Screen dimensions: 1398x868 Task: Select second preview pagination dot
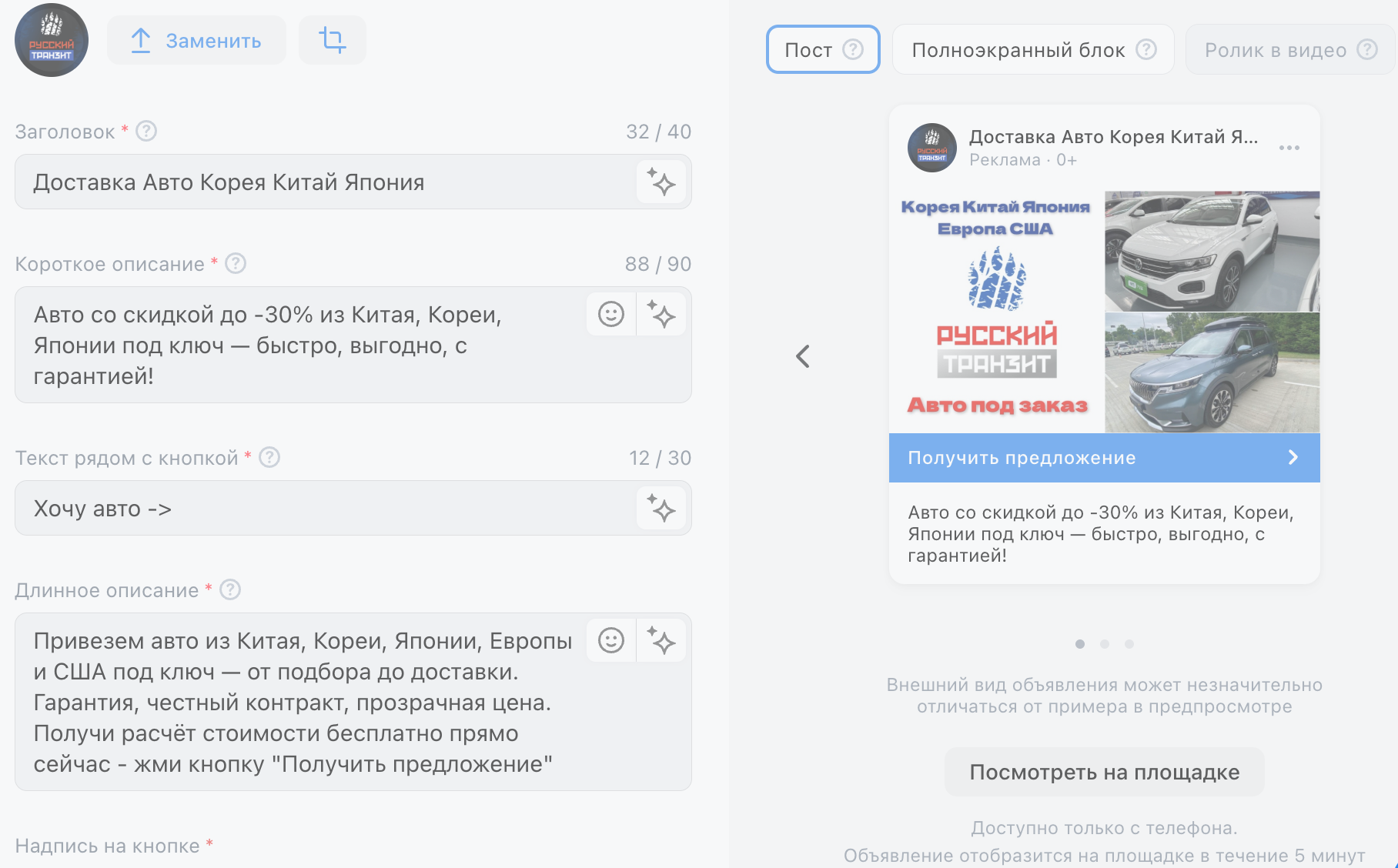(x=1105, y=644)
